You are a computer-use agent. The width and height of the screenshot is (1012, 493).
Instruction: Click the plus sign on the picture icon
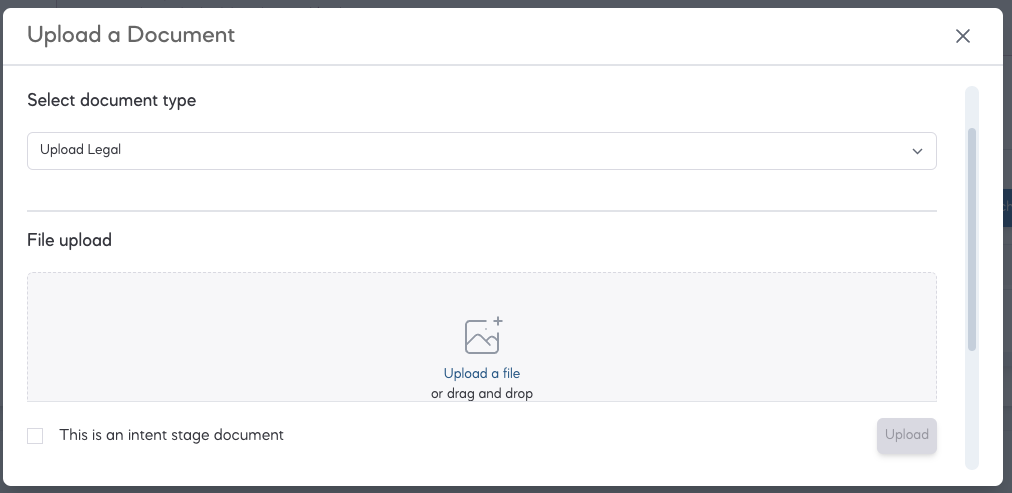click(498, 321)
